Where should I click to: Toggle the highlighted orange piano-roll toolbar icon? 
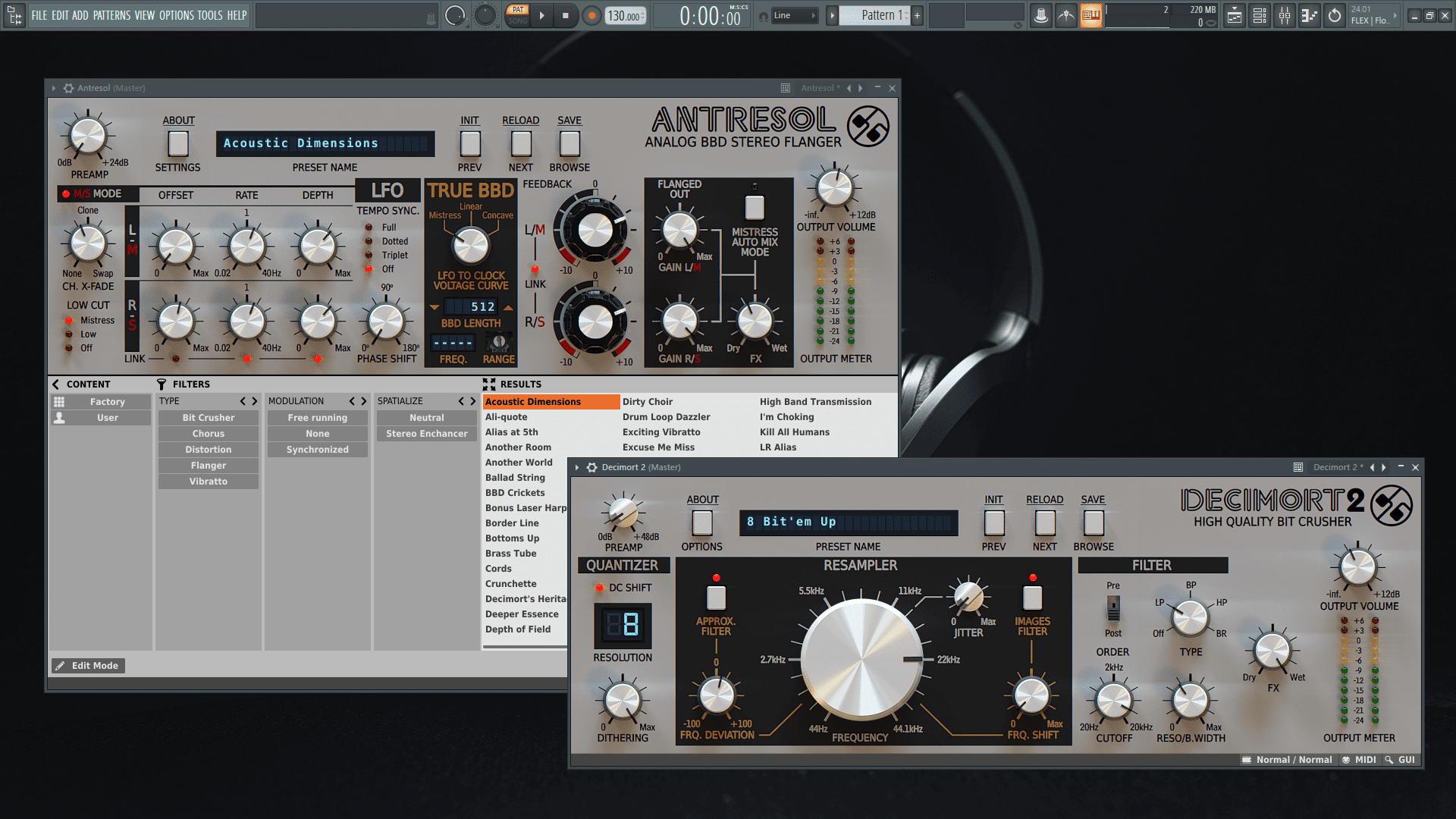coord(1090,15)
